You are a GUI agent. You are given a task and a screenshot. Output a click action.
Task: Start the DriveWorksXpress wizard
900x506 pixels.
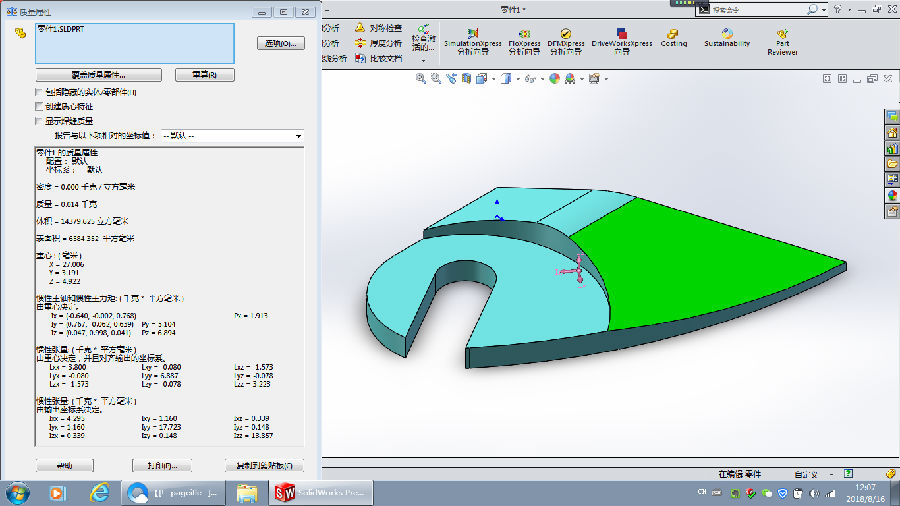point(621,39)
